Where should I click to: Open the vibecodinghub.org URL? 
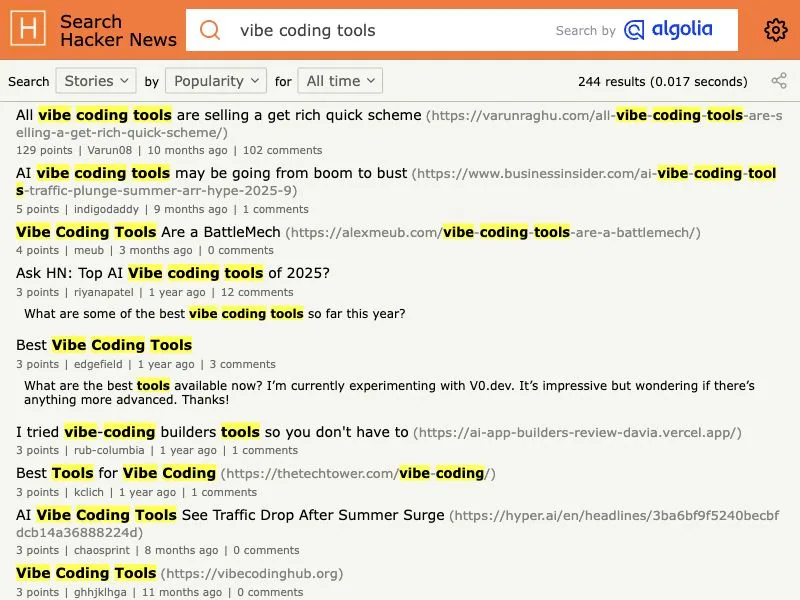(252, 573)
